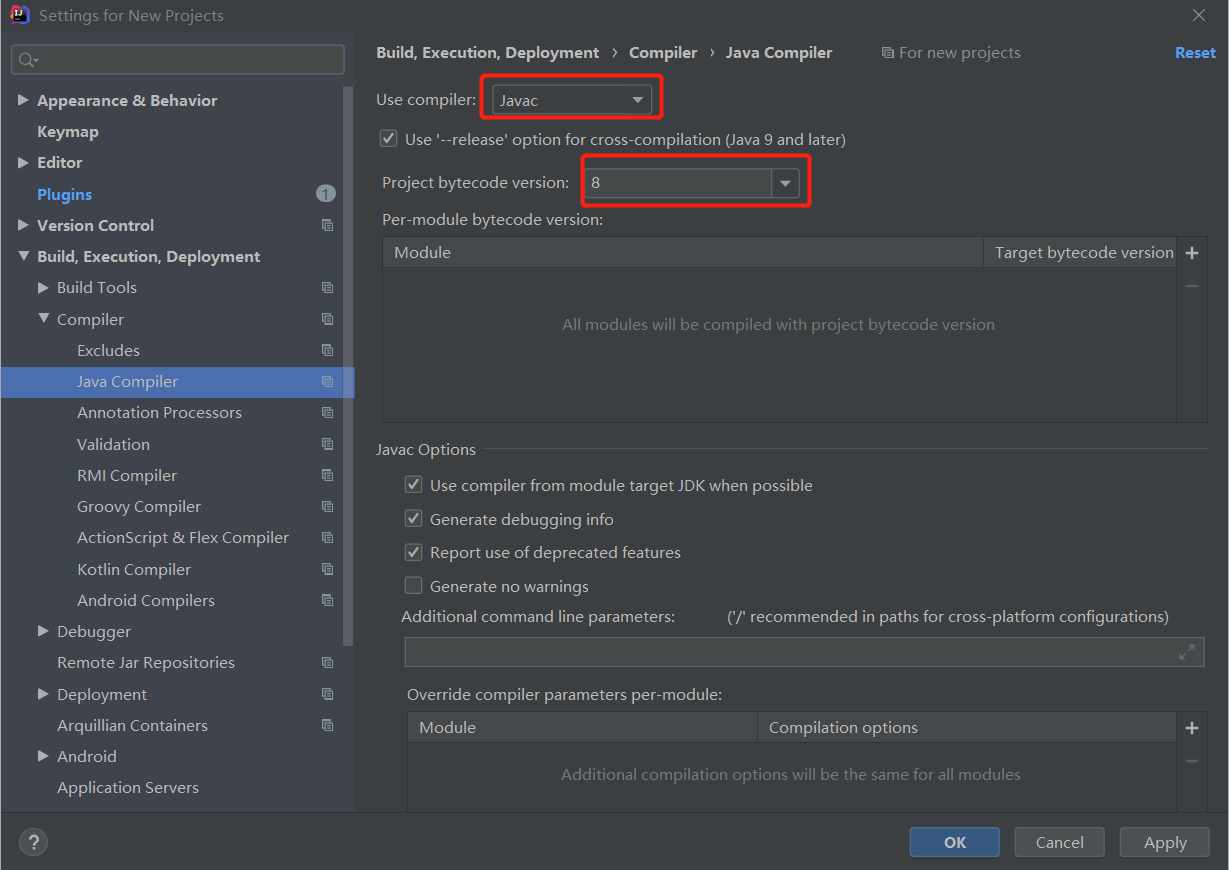Click project-level icon beside Version Control
Viewport: 1229px width, 870px height.
(327, 226)
